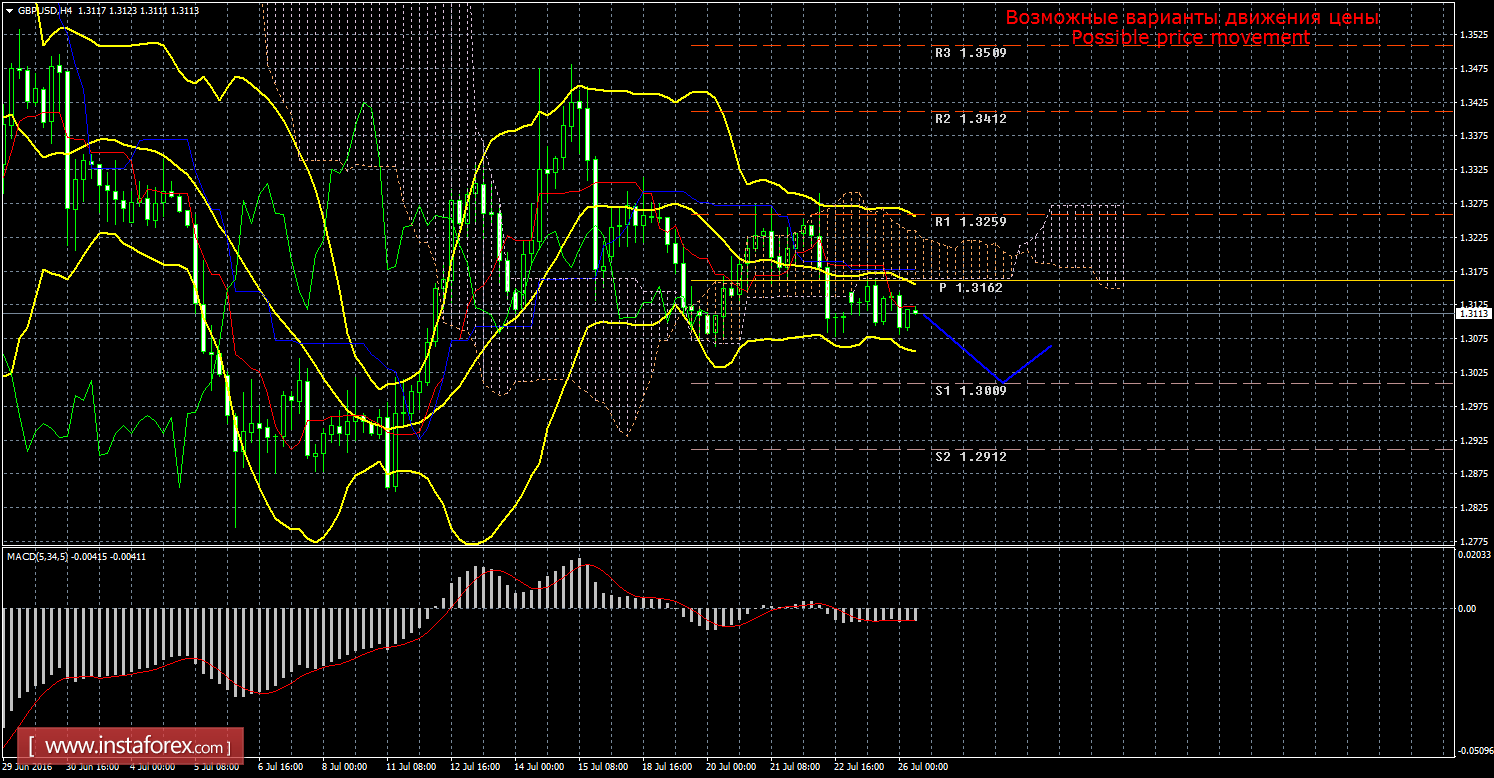This screenshot has width=1494, height=778.
Task: Open the www.instaforex.com watermark link
Action: tap(136, 746)
